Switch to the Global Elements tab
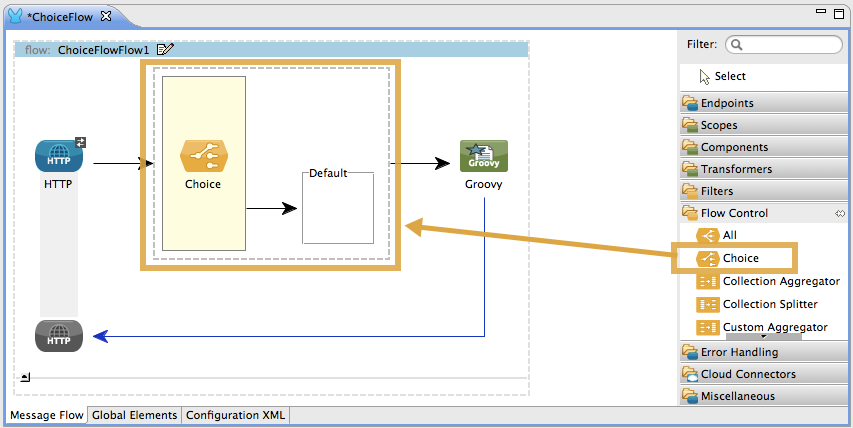Viewport: 853px width, 428px height. pyautogui.click(x=134, y=415)
